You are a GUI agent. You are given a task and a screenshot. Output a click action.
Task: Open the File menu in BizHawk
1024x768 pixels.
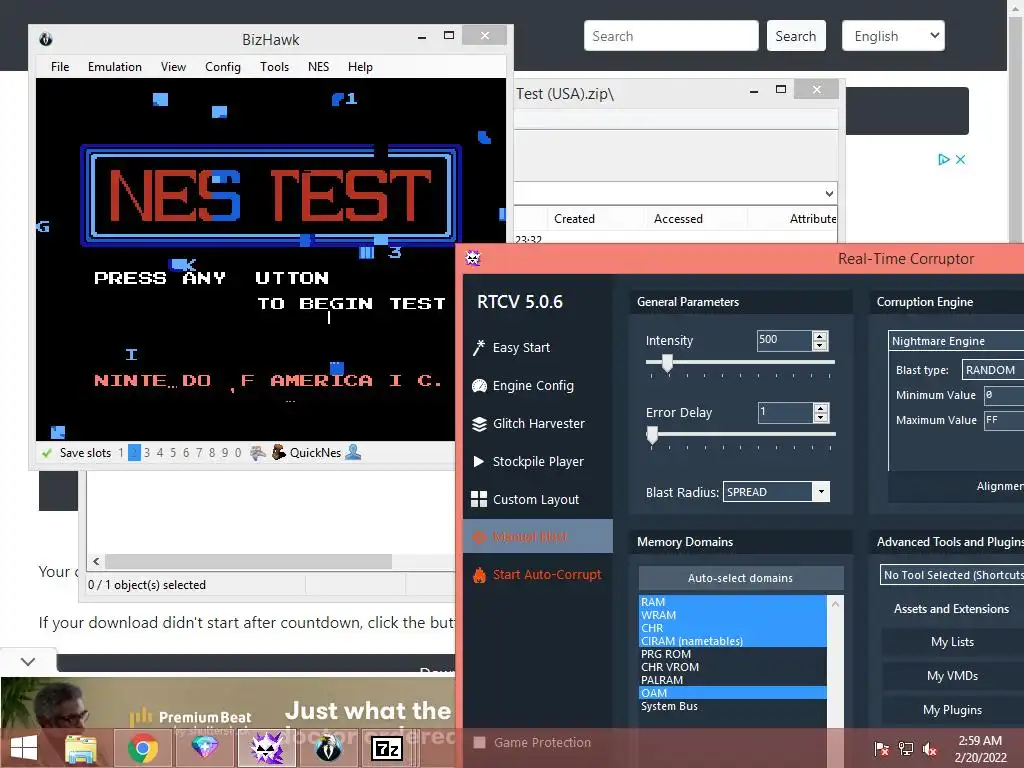click(60, 67)
